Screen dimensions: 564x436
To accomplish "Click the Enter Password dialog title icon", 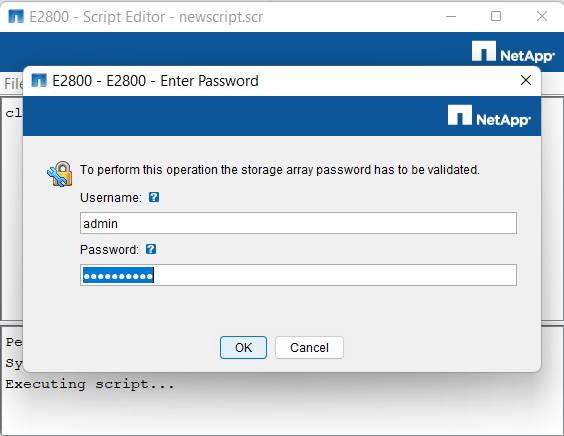I will click(x=39, y=81).
